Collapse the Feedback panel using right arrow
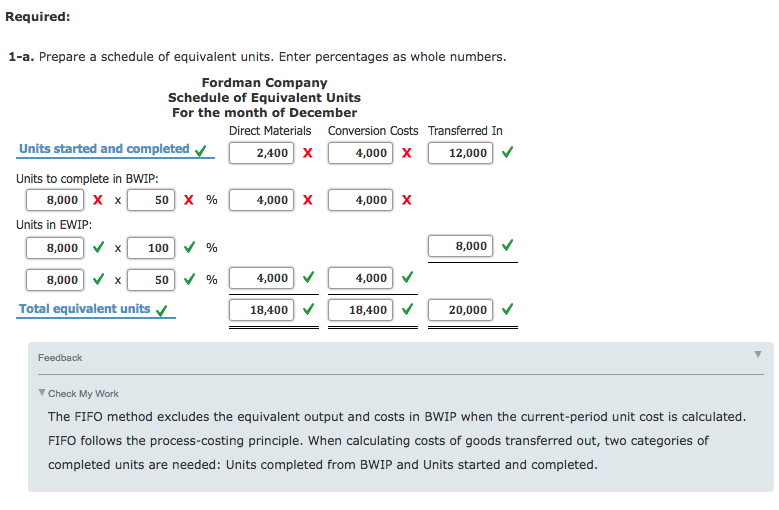This screenshot has width=779, height=510. 757,354
